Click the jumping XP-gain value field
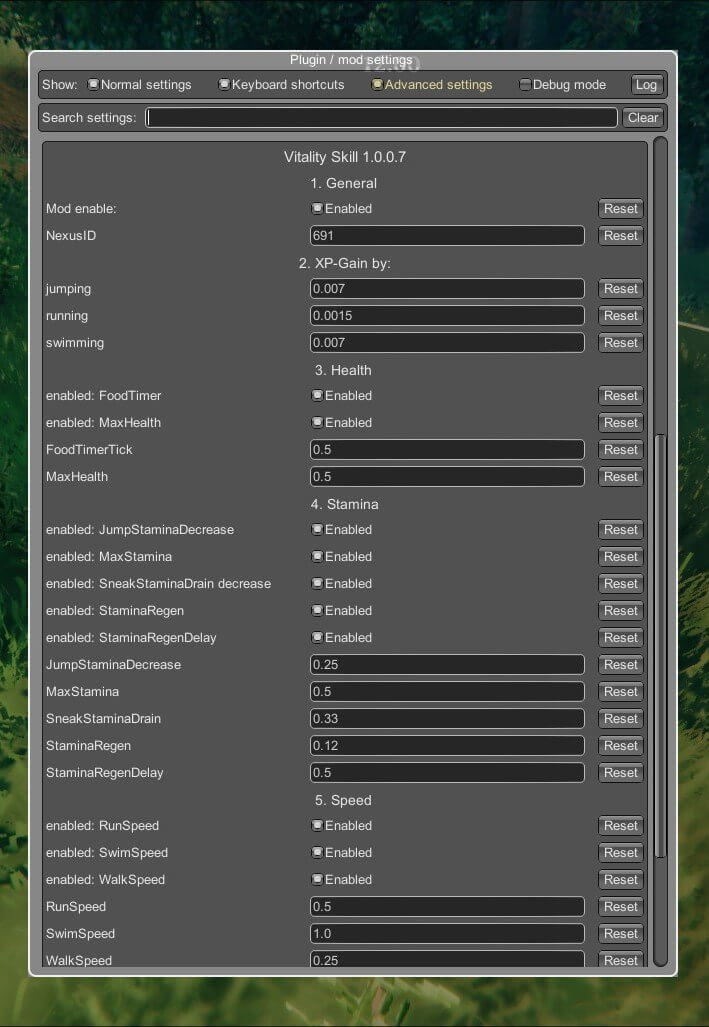Image resolution: width=709 pixels, height=1027 pixels. (446, 289)
